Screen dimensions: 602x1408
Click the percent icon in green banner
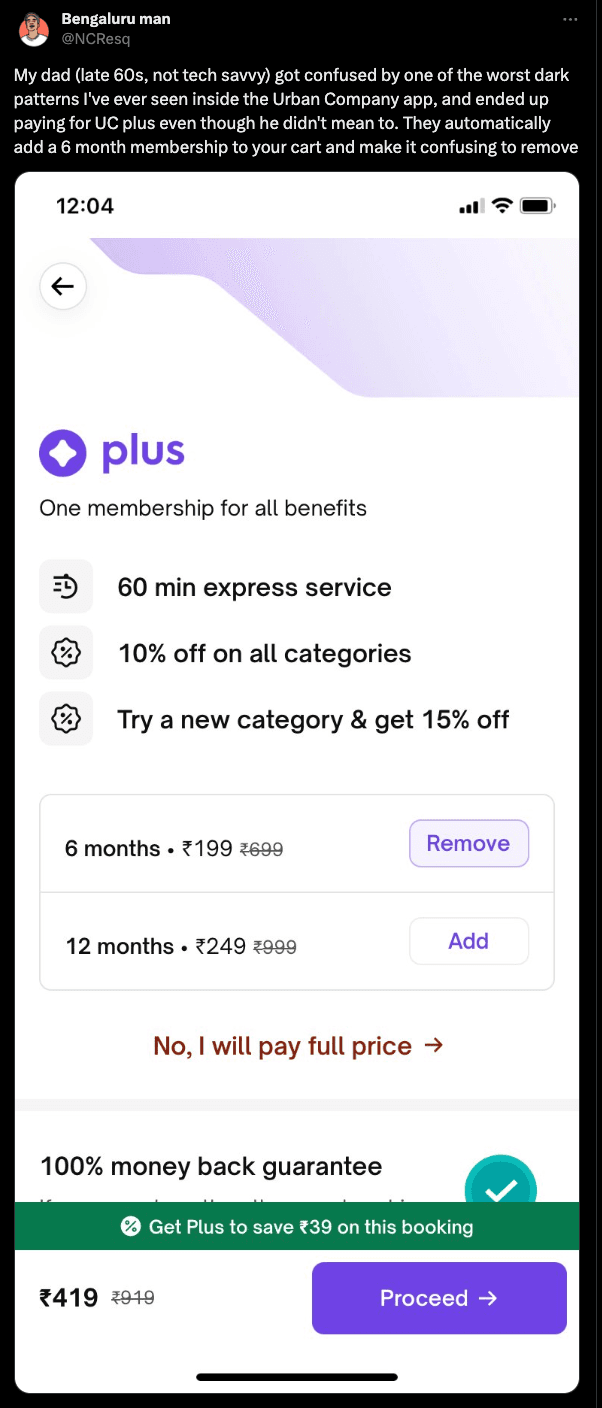[130, 1226]
